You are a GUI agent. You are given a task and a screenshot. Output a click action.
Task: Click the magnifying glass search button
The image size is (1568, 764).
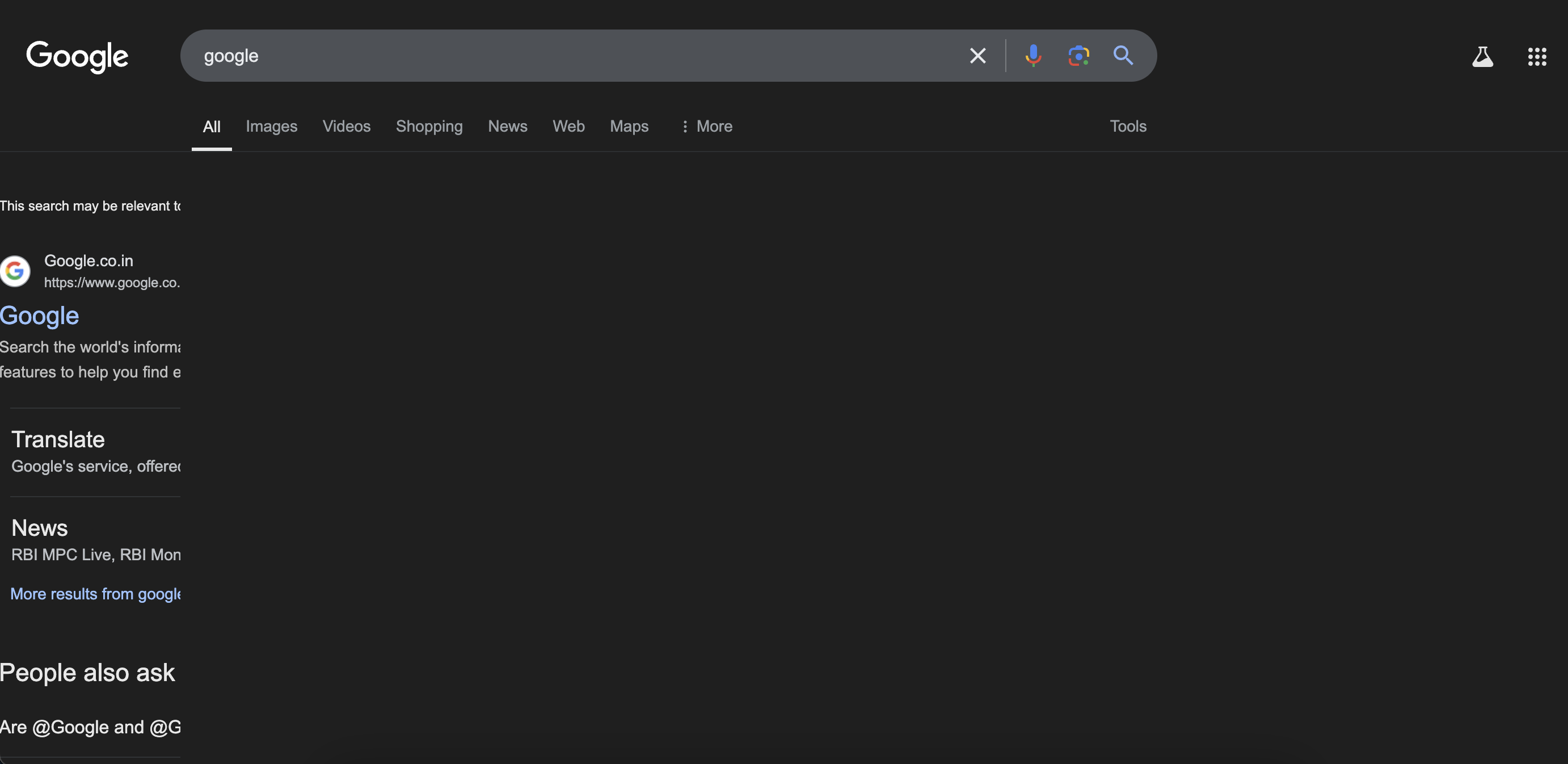[1123, 56]
